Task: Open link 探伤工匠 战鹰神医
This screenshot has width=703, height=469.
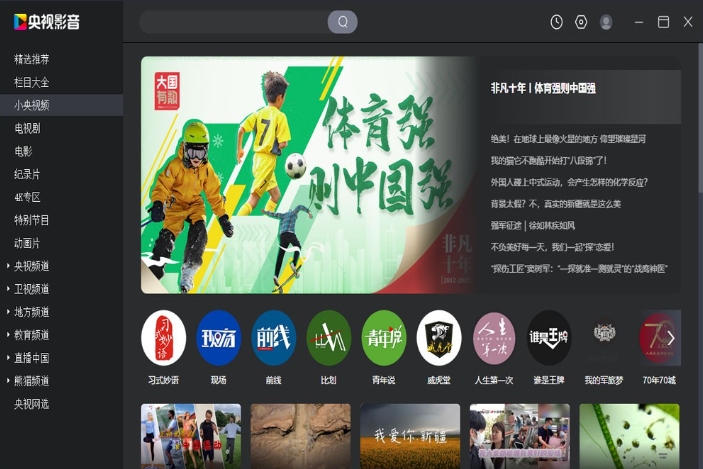Action: (579, 269)
